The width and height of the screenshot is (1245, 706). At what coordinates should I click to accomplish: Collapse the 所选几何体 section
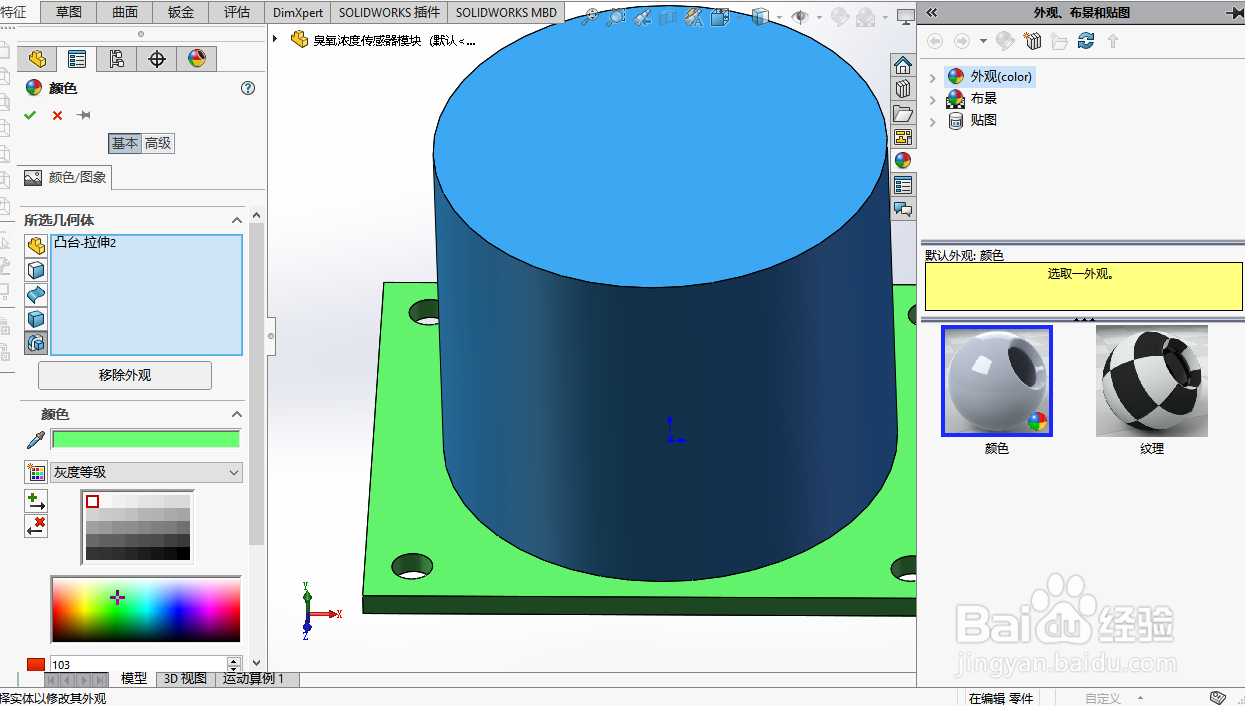(237, 220)
